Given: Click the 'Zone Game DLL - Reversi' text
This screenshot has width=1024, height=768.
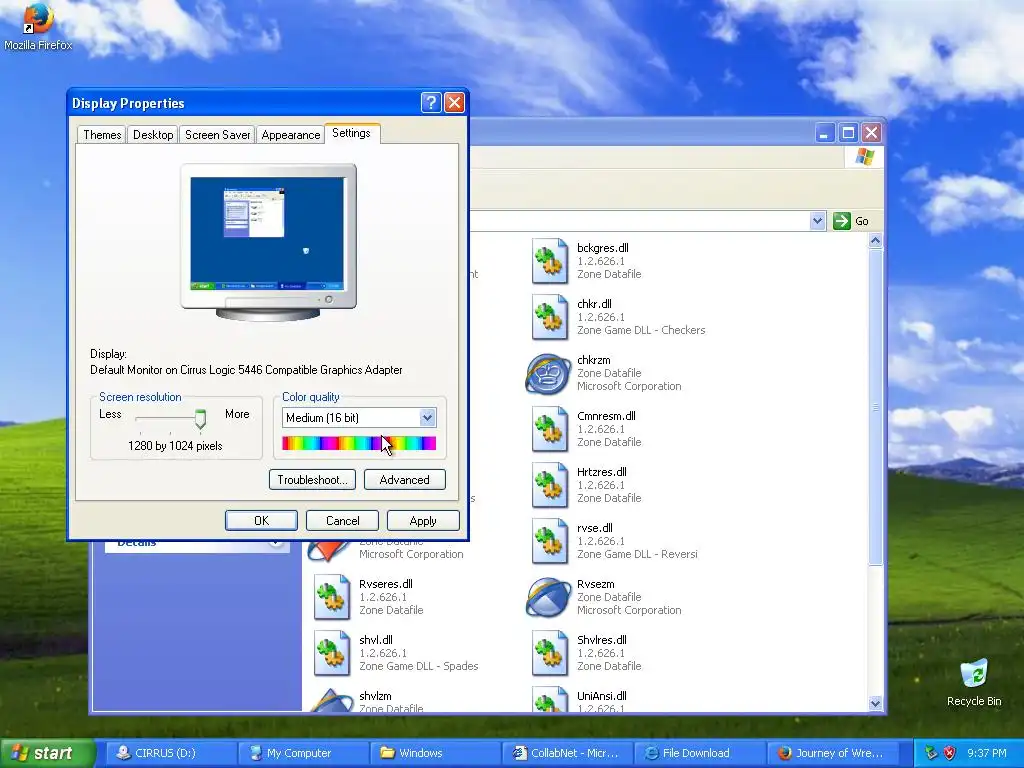Looking at the screenshot, I should [637, 554].
